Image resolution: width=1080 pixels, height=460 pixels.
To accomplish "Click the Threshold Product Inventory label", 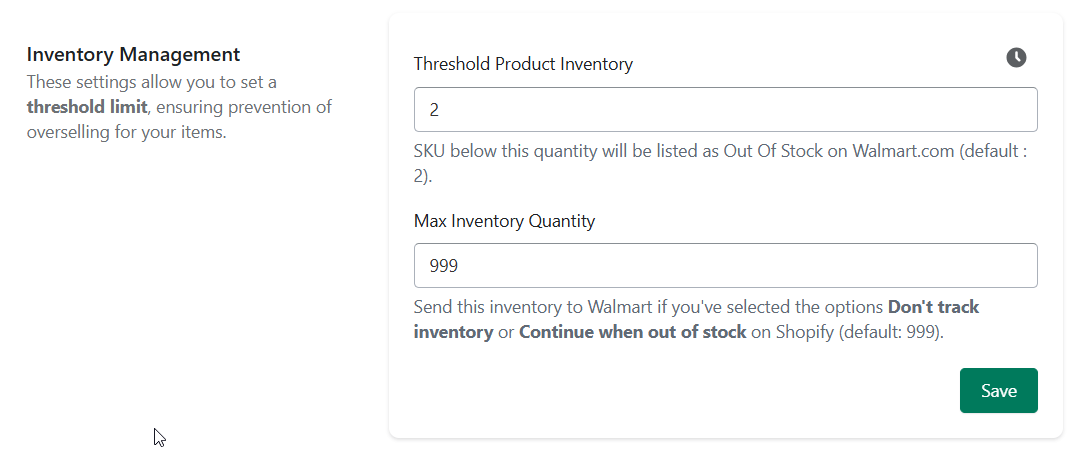I will (523, 64).
